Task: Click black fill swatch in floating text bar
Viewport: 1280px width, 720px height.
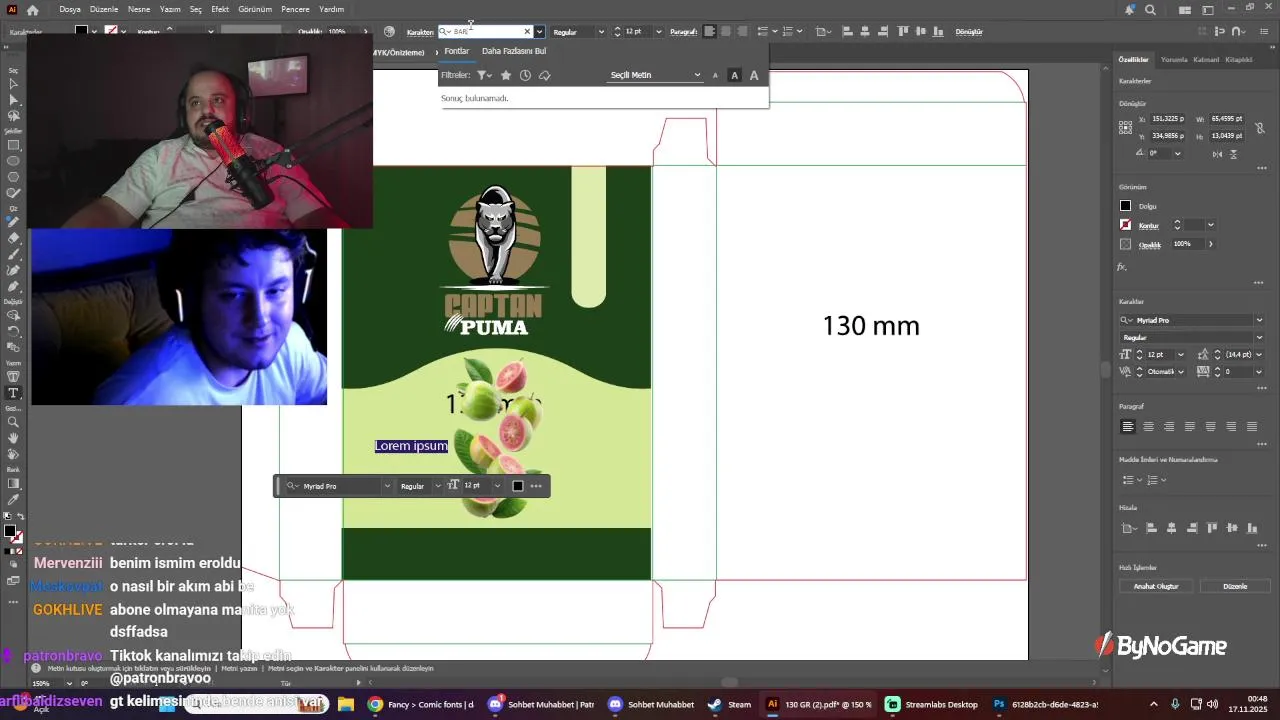Action: [518, 486]
